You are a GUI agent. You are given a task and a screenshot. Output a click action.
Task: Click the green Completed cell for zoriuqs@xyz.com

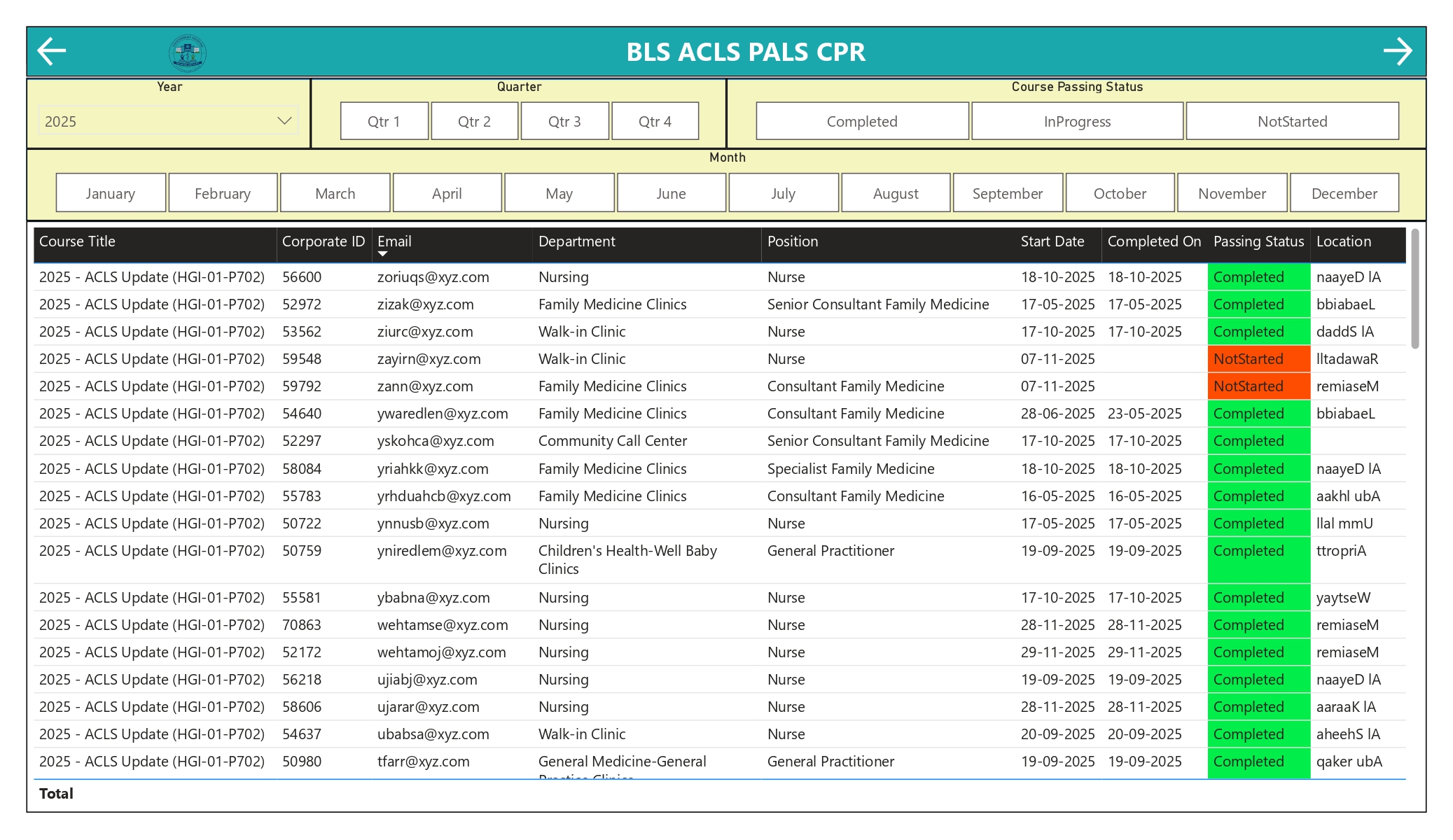point(1258,277)
